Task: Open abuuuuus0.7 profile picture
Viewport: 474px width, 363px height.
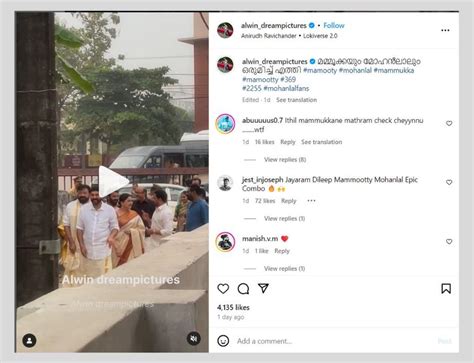Action: 225,123
